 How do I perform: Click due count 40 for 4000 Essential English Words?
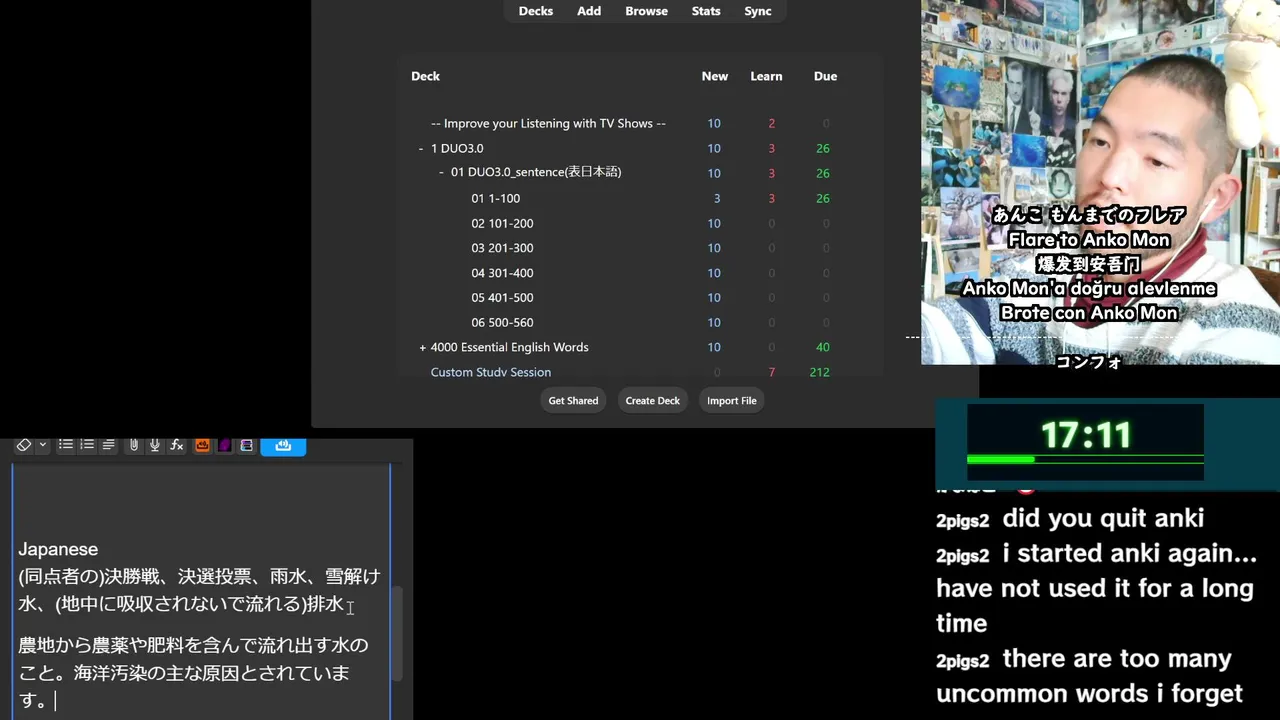[x=823, y=347]
